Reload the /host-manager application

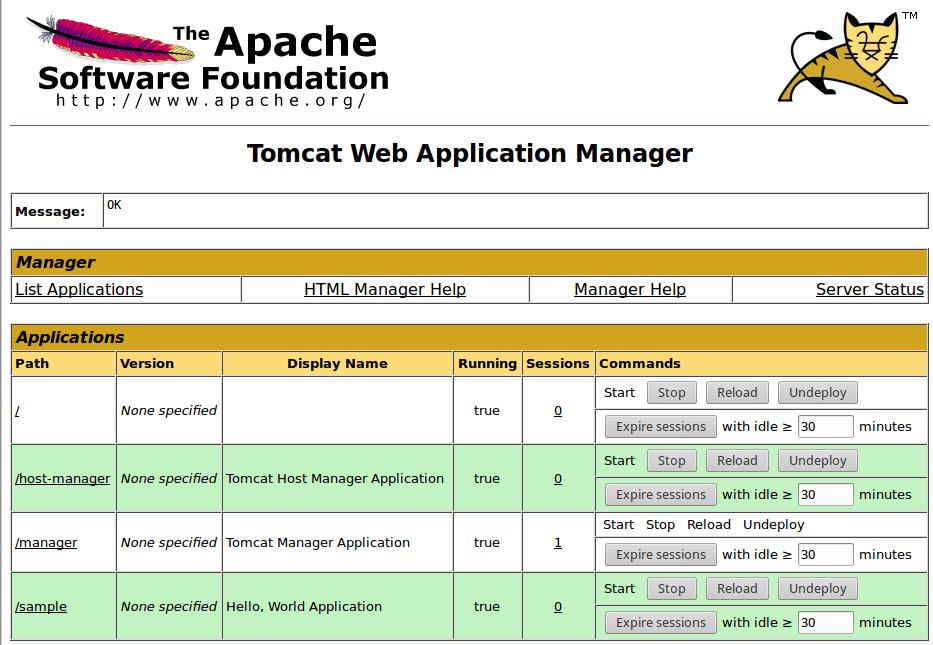(737, 461)
